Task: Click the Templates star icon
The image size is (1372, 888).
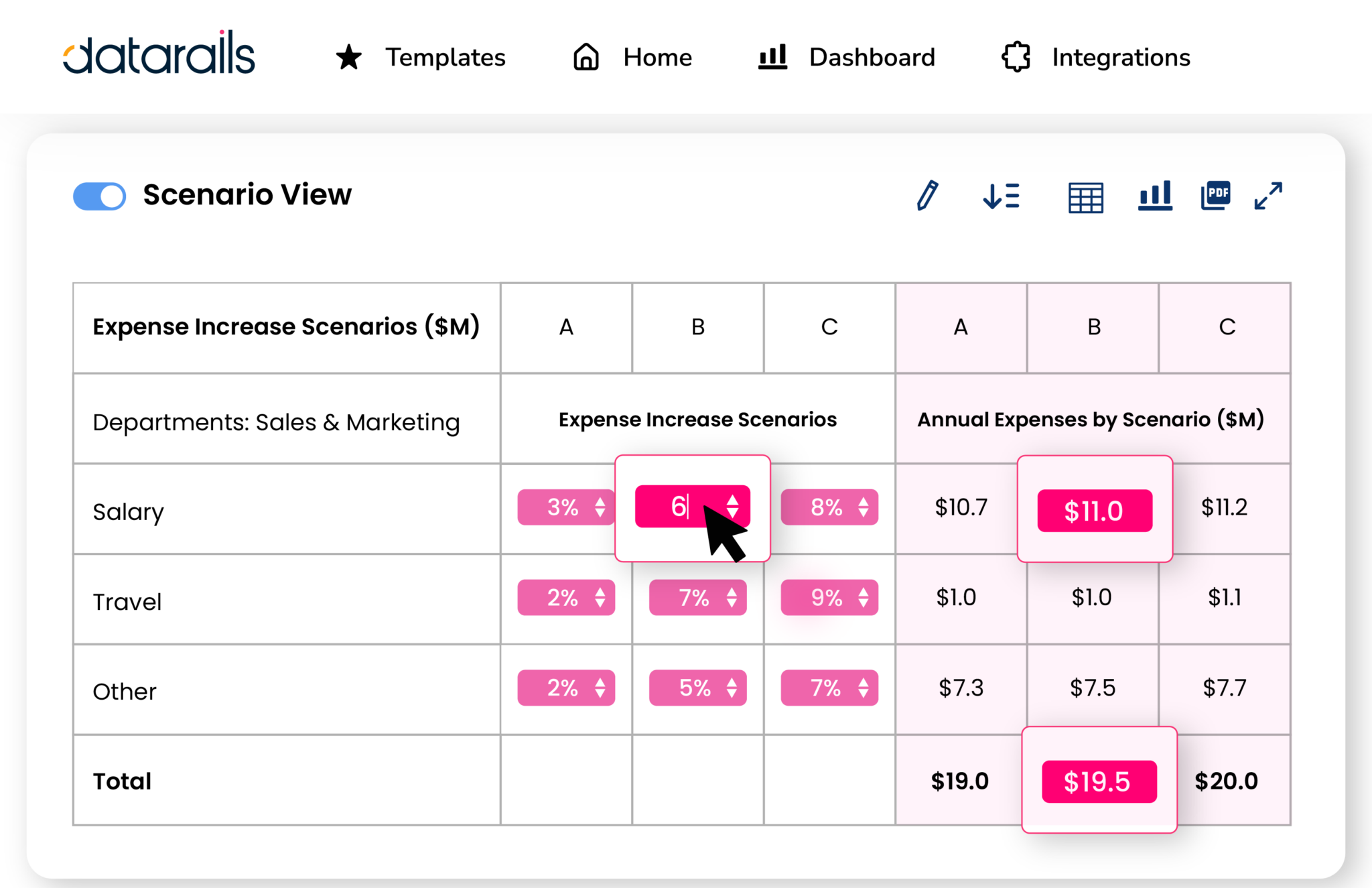Action: click(x=348, y=58)
